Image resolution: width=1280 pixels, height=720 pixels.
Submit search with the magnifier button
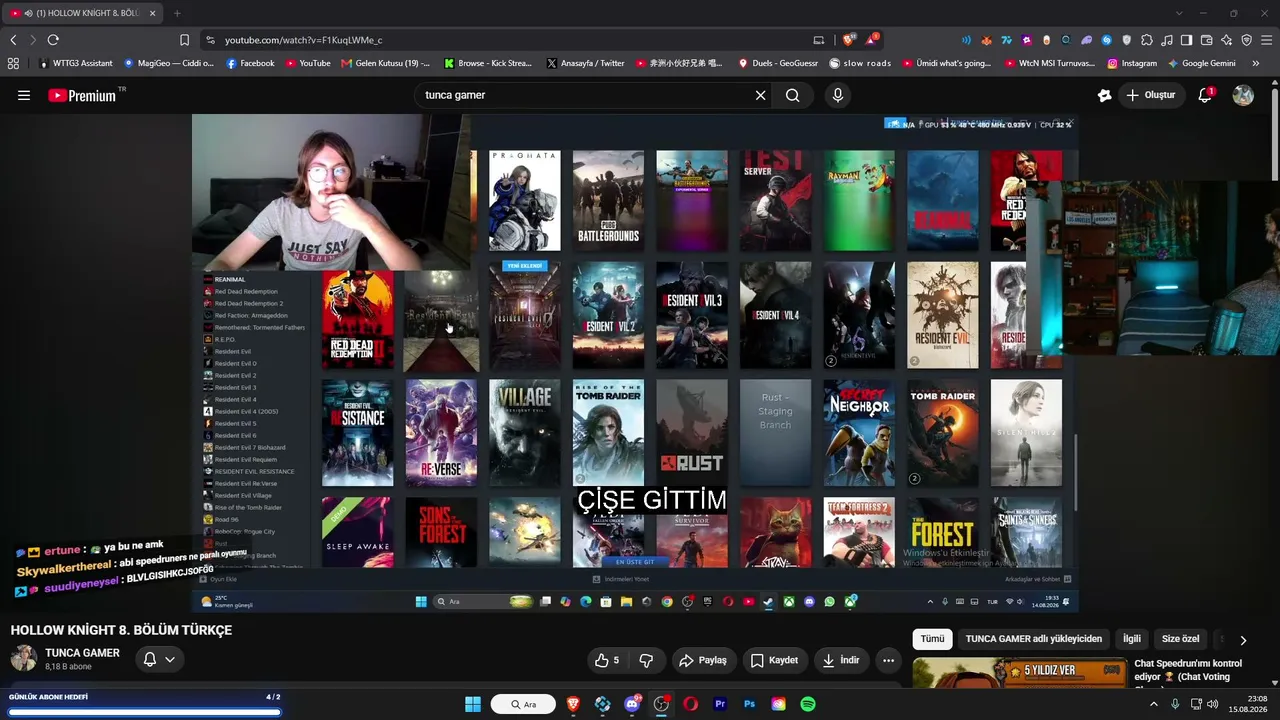tap(792, 95)
